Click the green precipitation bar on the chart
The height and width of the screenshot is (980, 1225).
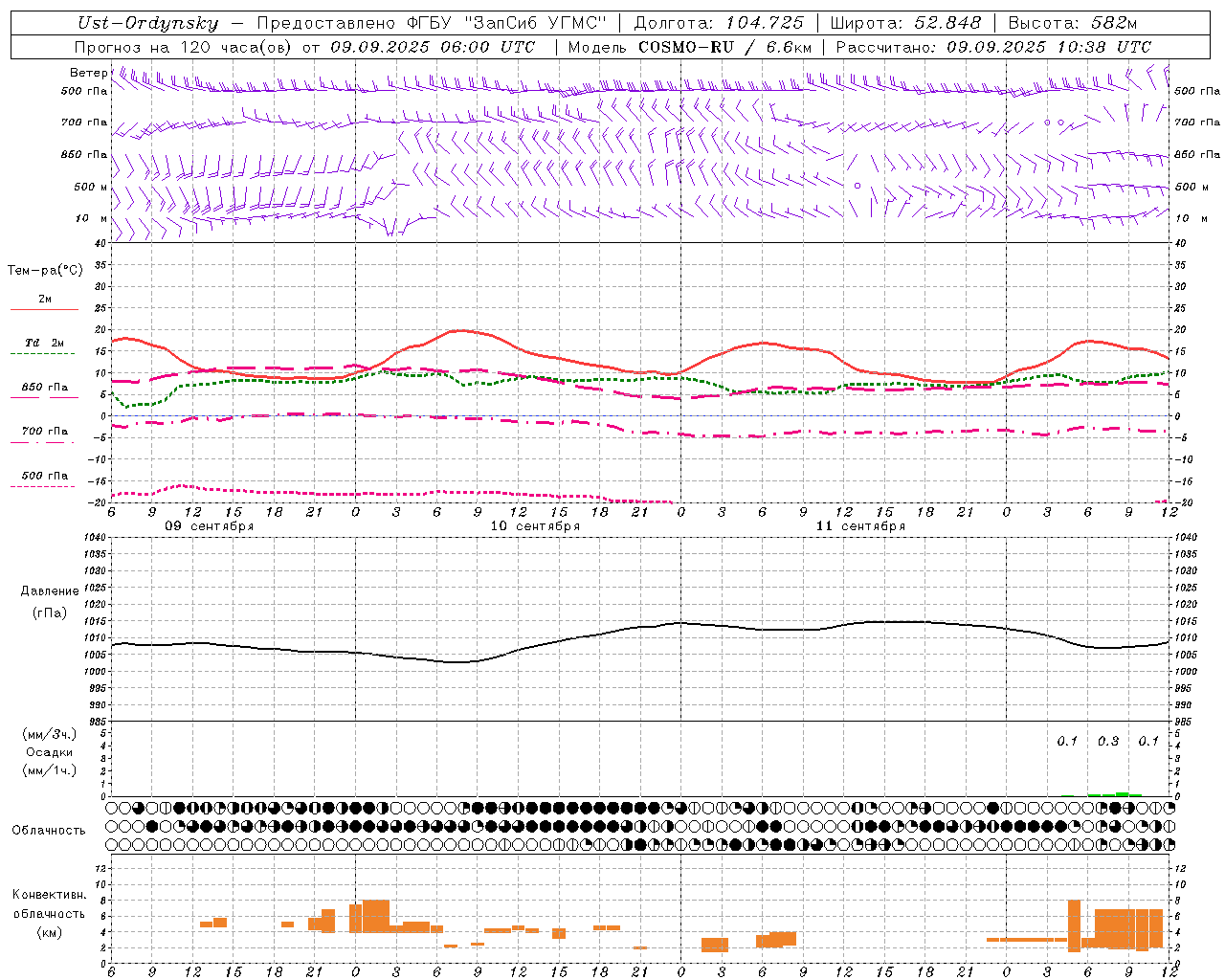[x=1115, y=794]
